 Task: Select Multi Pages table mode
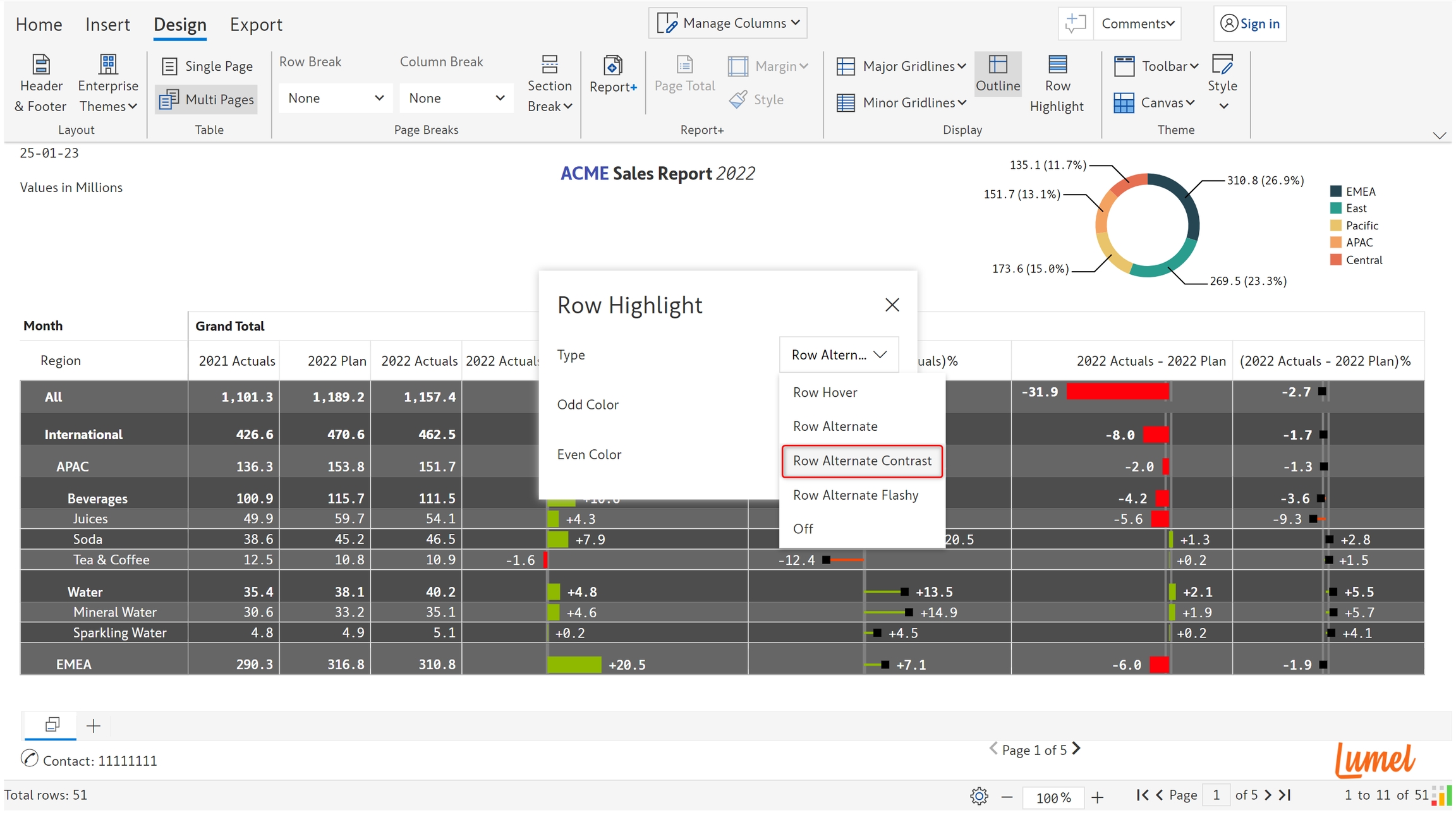[207, 99]
